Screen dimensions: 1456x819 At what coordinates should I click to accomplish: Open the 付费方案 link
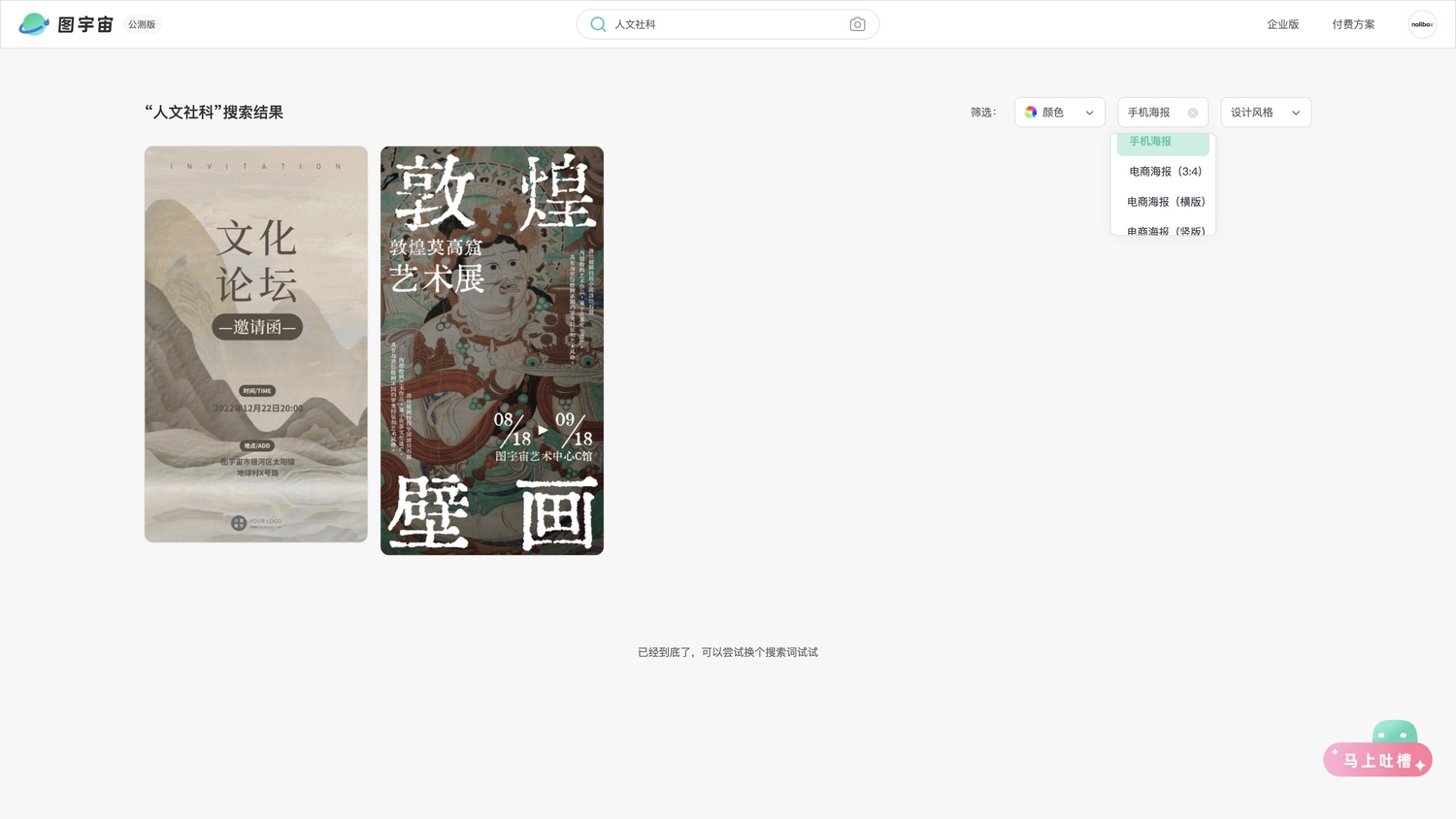click(1353, 24)
